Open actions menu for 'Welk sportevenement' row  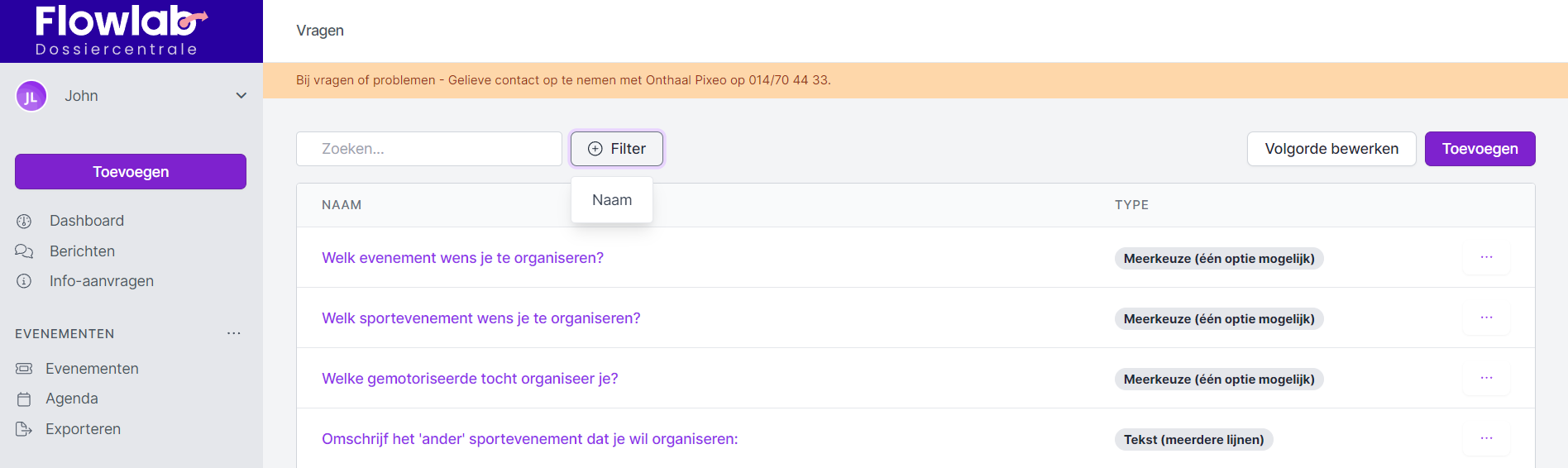click(x=1486, y=318)
